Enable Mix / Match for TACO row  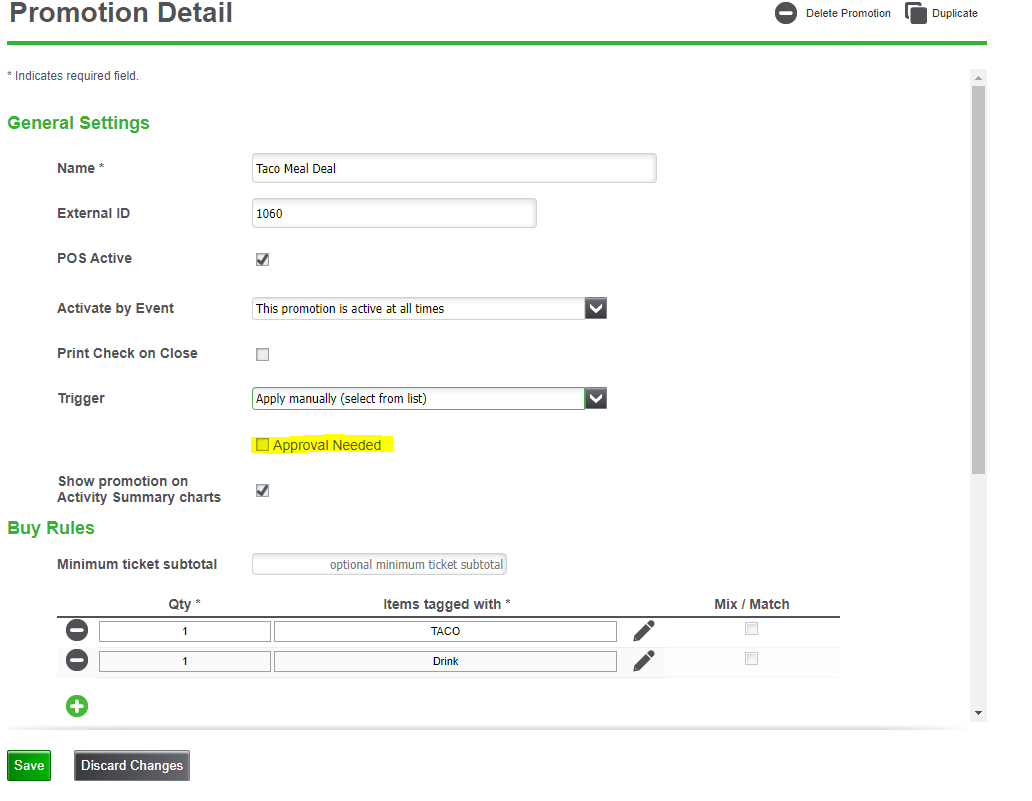click(751, 629)
